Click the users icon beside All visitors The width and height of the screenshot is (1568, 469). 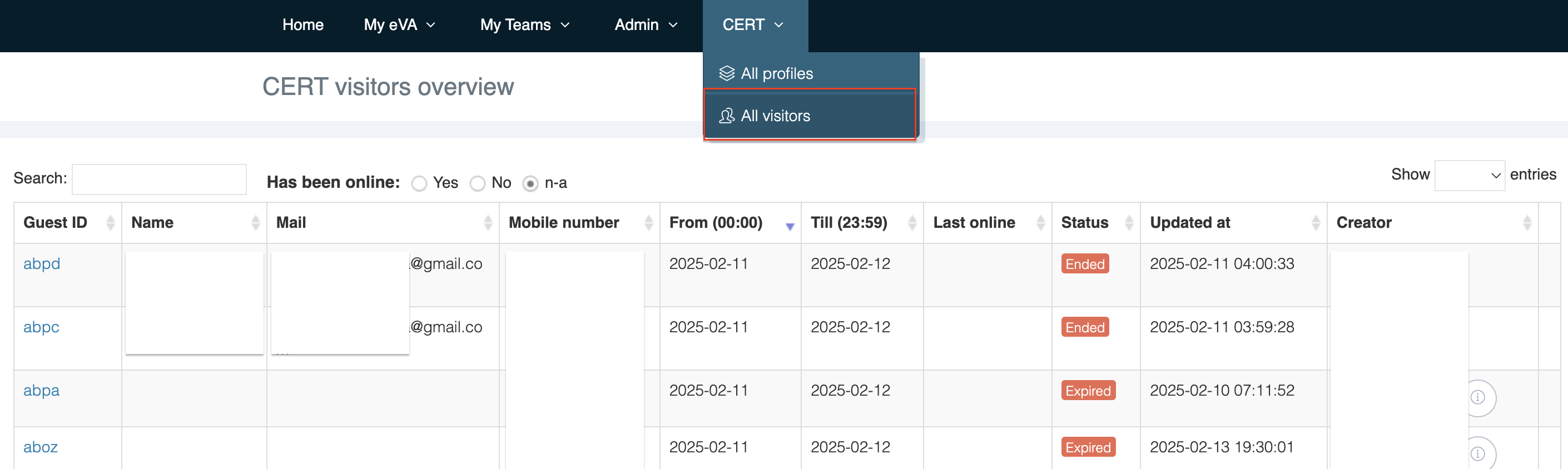pyautogui.click(x=726, y=116)
